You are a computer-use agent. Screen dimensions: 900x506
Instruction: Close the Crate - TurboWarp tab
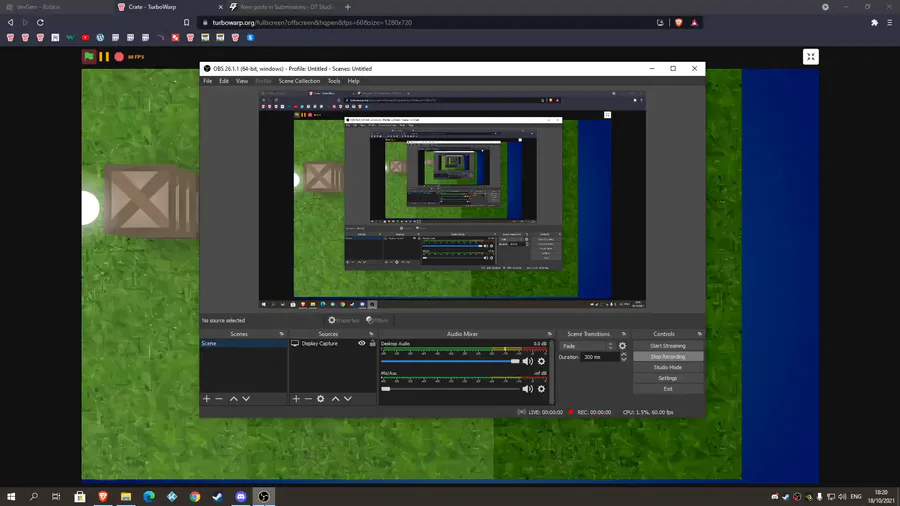(220, 7)
